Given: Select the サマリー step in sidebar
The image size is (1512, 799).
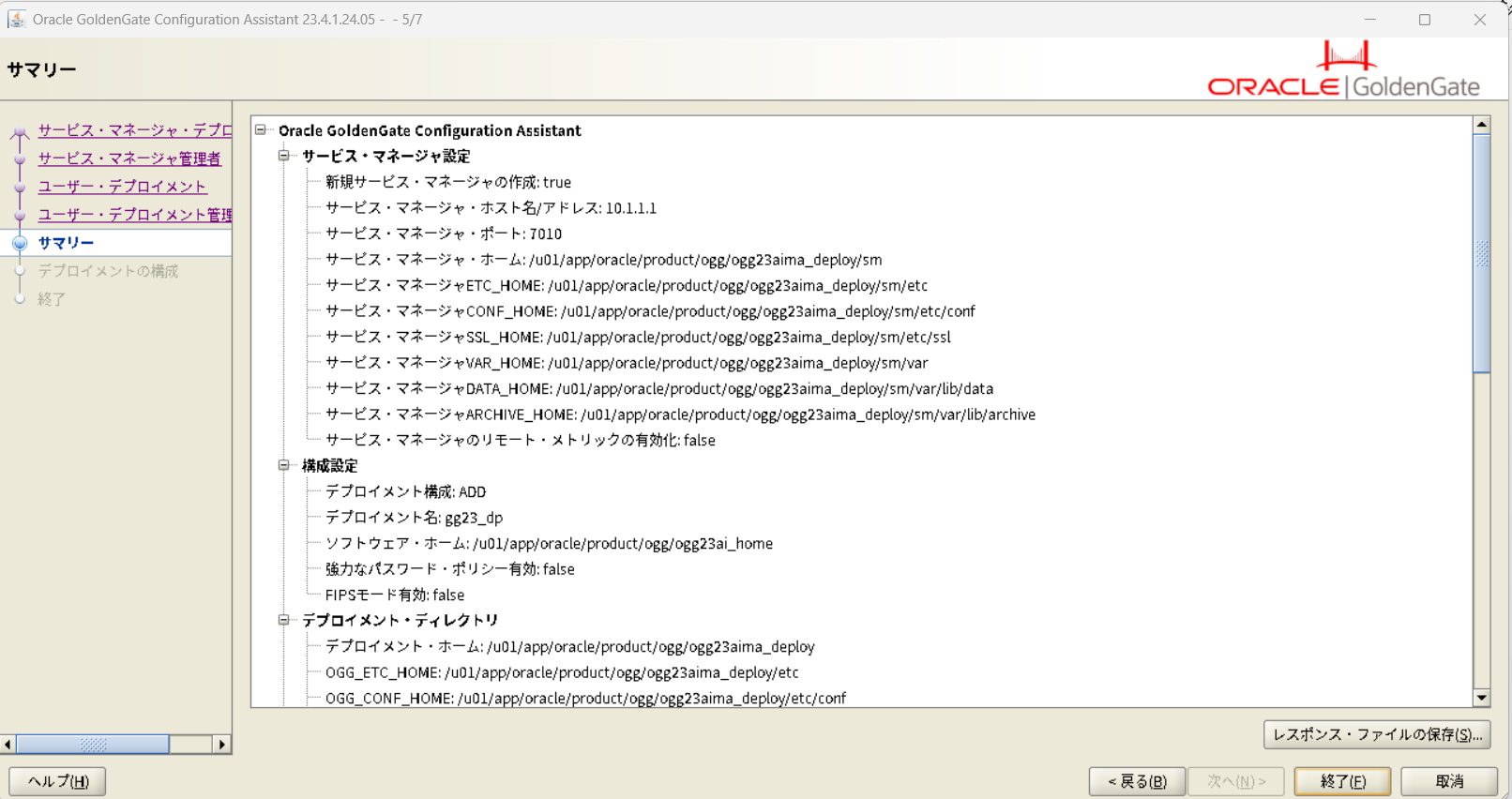Looking at the screenshot, I should pos(66,243).
